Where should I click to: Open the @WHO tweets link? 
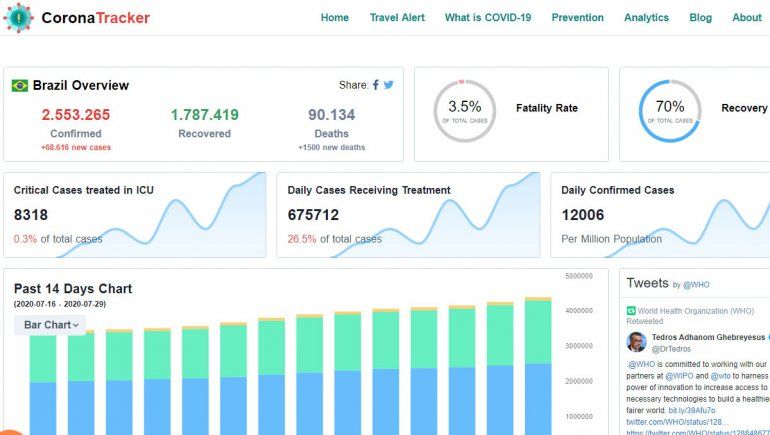click(x=696, y=285)
